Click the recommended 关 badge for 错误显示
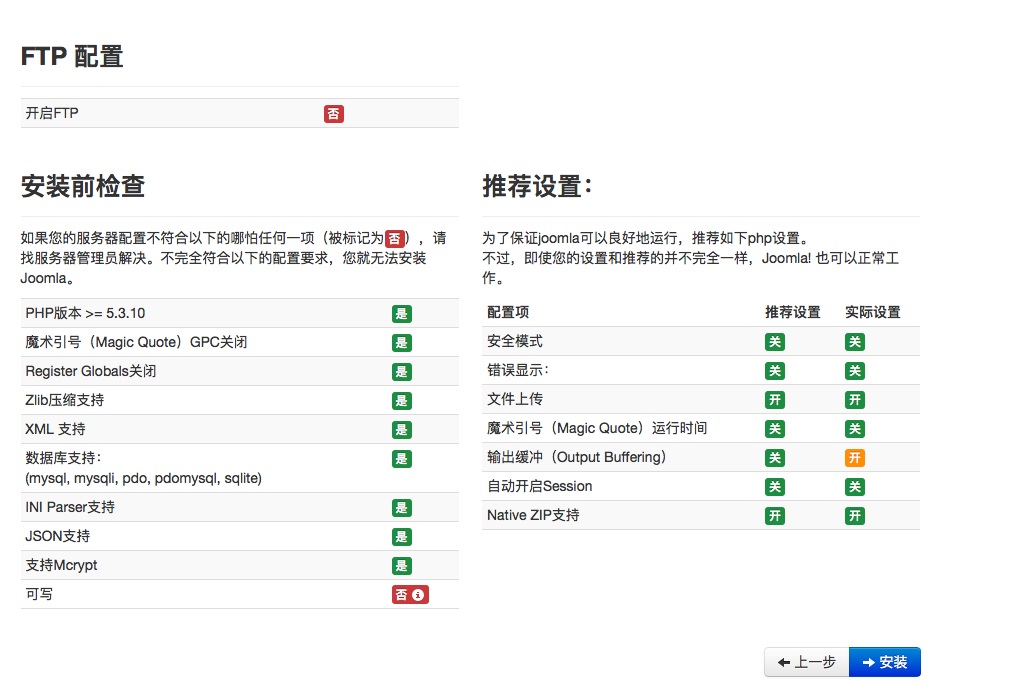The width and height of the screenshot is (1015, 686). (774, 371)
